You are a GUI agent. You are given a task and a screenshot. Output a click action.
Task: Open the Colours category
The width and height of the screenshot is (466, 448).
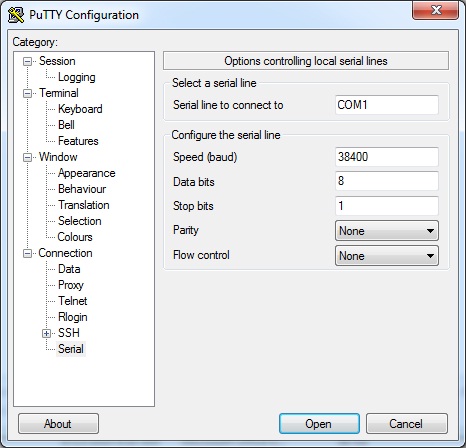pos(75,237)
